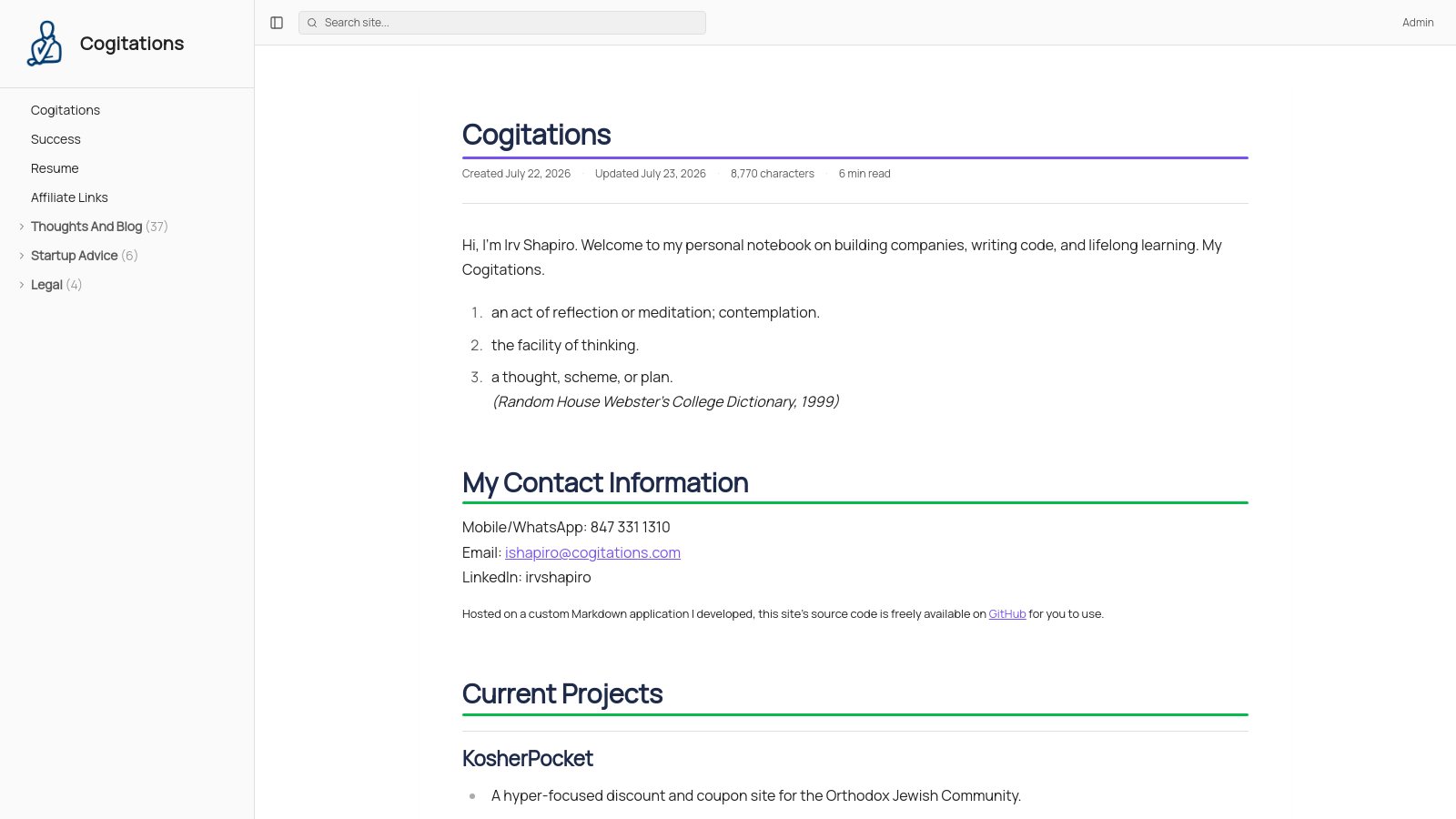Select Affiliate Links in sidebar
The image size is (1456, 819).
tap(69, 197)
